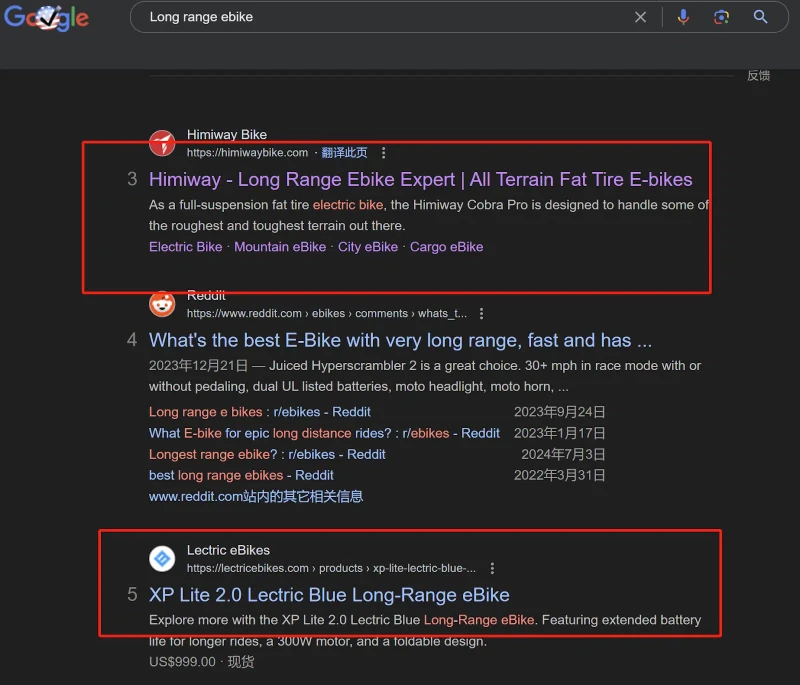The height and width of the screenshot is (685, 800).
Task: Click the Google logo
Action: click(46, 17)
